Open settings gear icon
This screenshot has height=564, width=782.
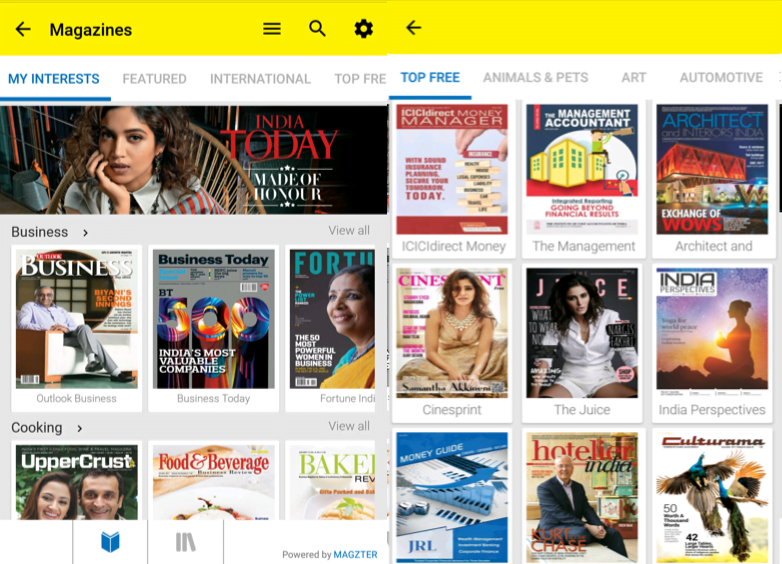point(363,29)
